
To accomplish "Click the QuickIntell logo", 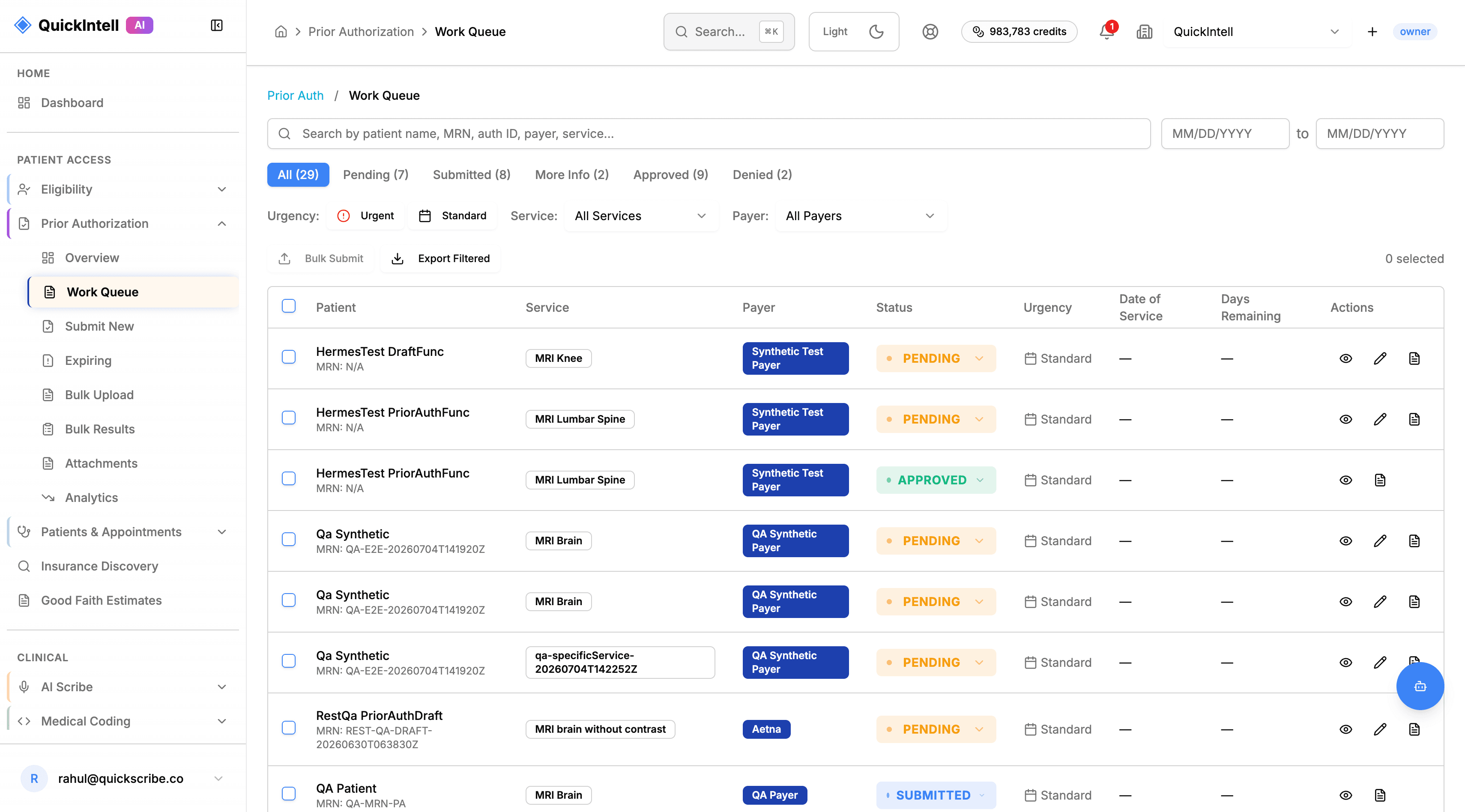I will tap(83, 25).
